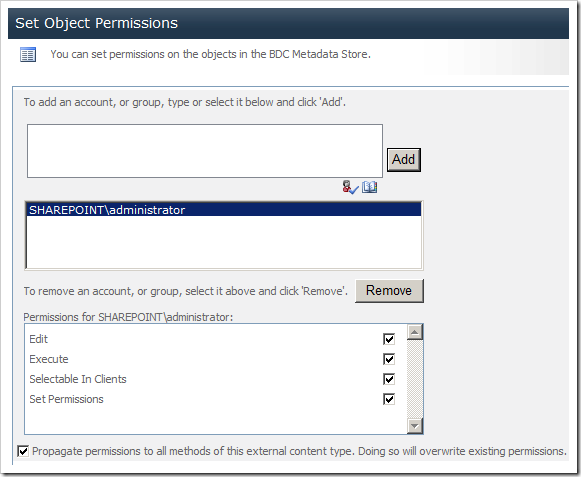
Task: Select SHAREPOINT\administrator in the accounts list
Action: 224,210
